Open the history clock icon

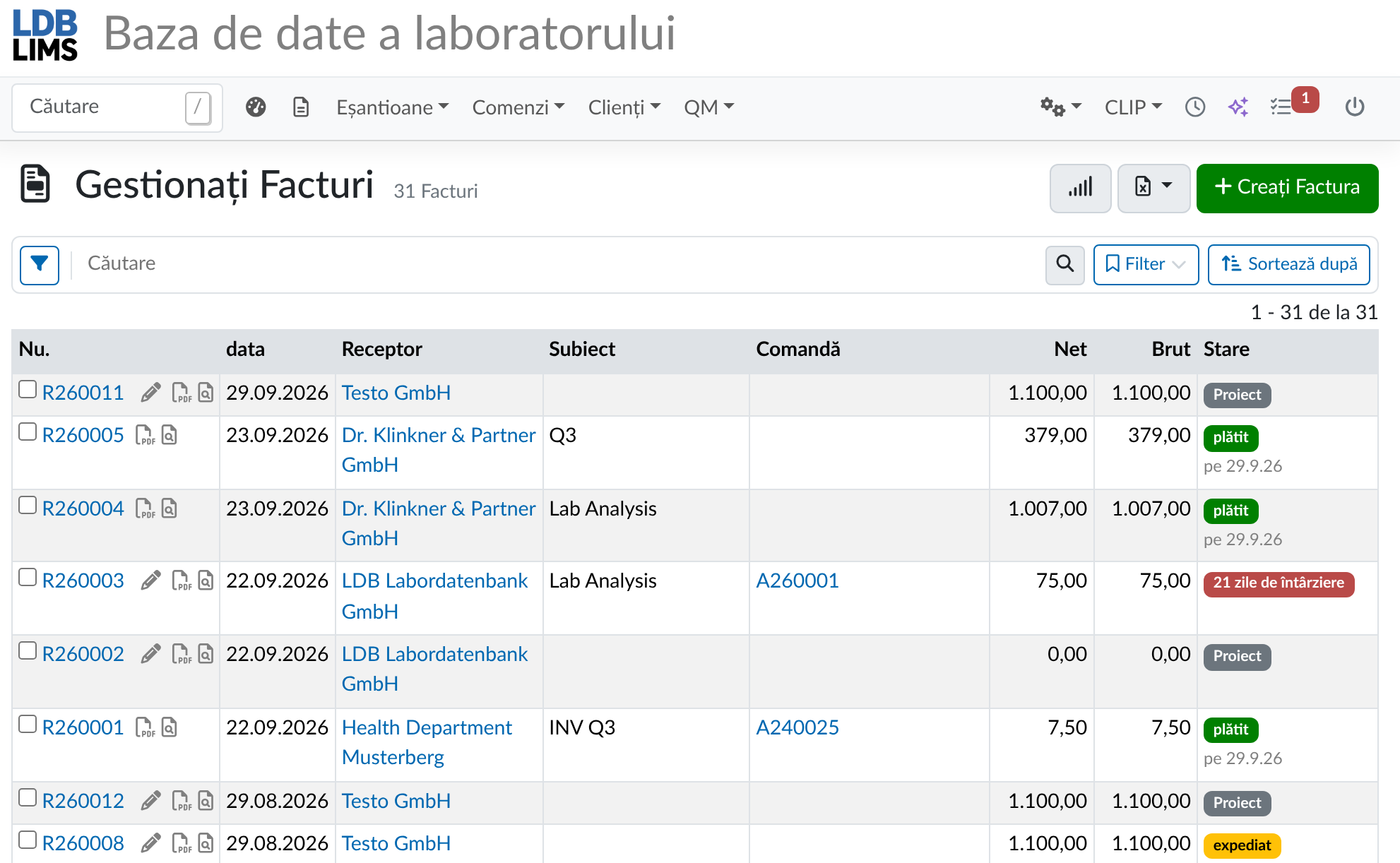(1195, 107)
